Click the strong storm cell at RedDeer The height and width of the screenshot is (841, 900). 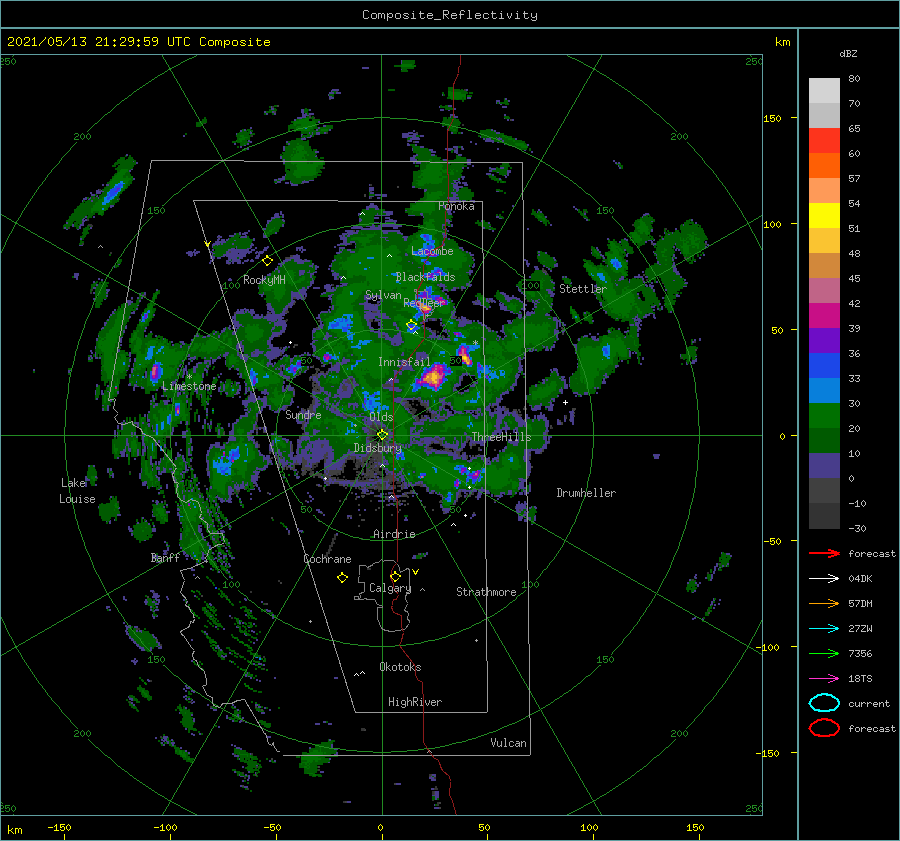point(425,309)
